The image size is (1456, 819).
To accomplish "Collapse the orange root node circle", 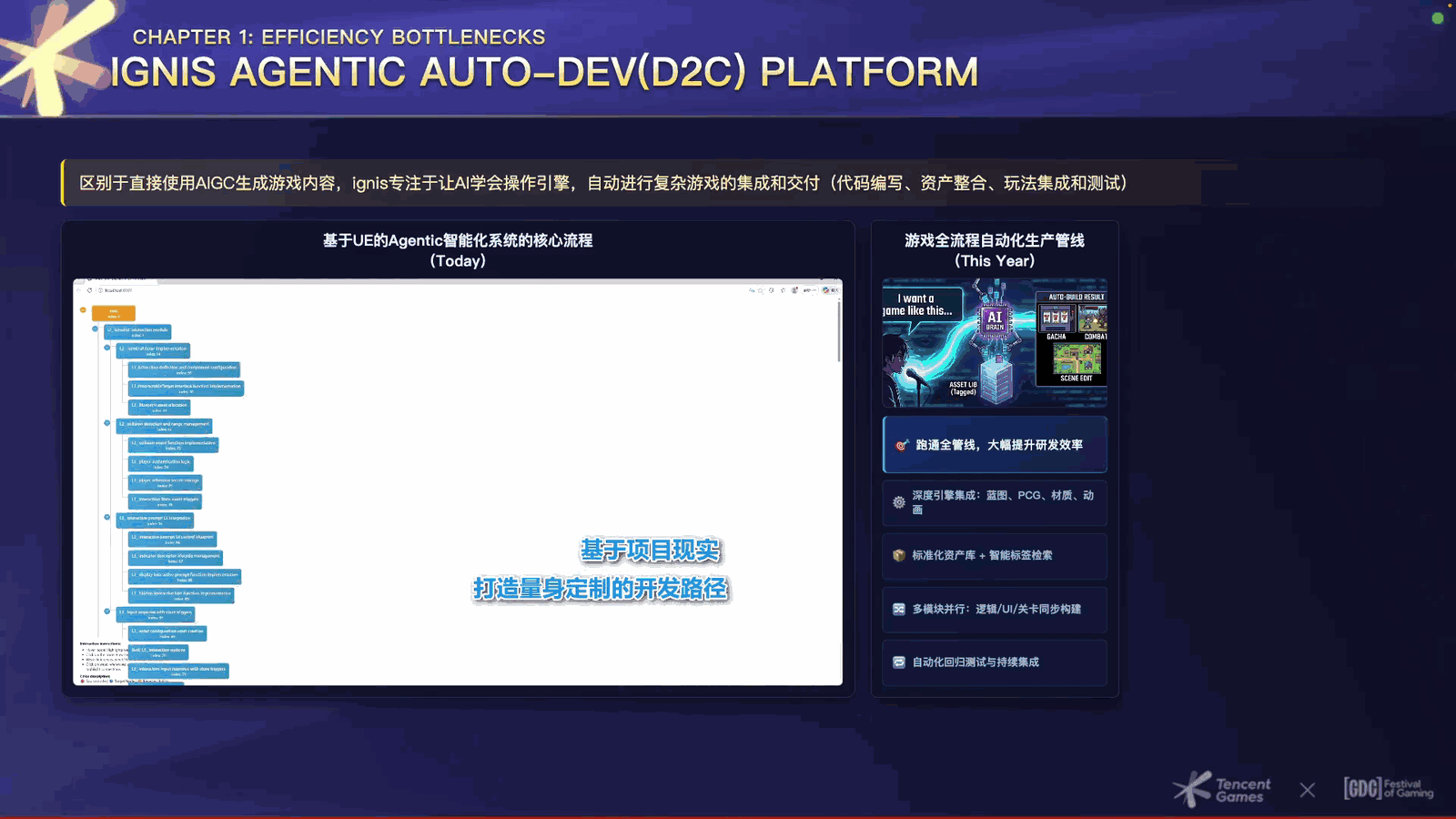I will point(83,309).
